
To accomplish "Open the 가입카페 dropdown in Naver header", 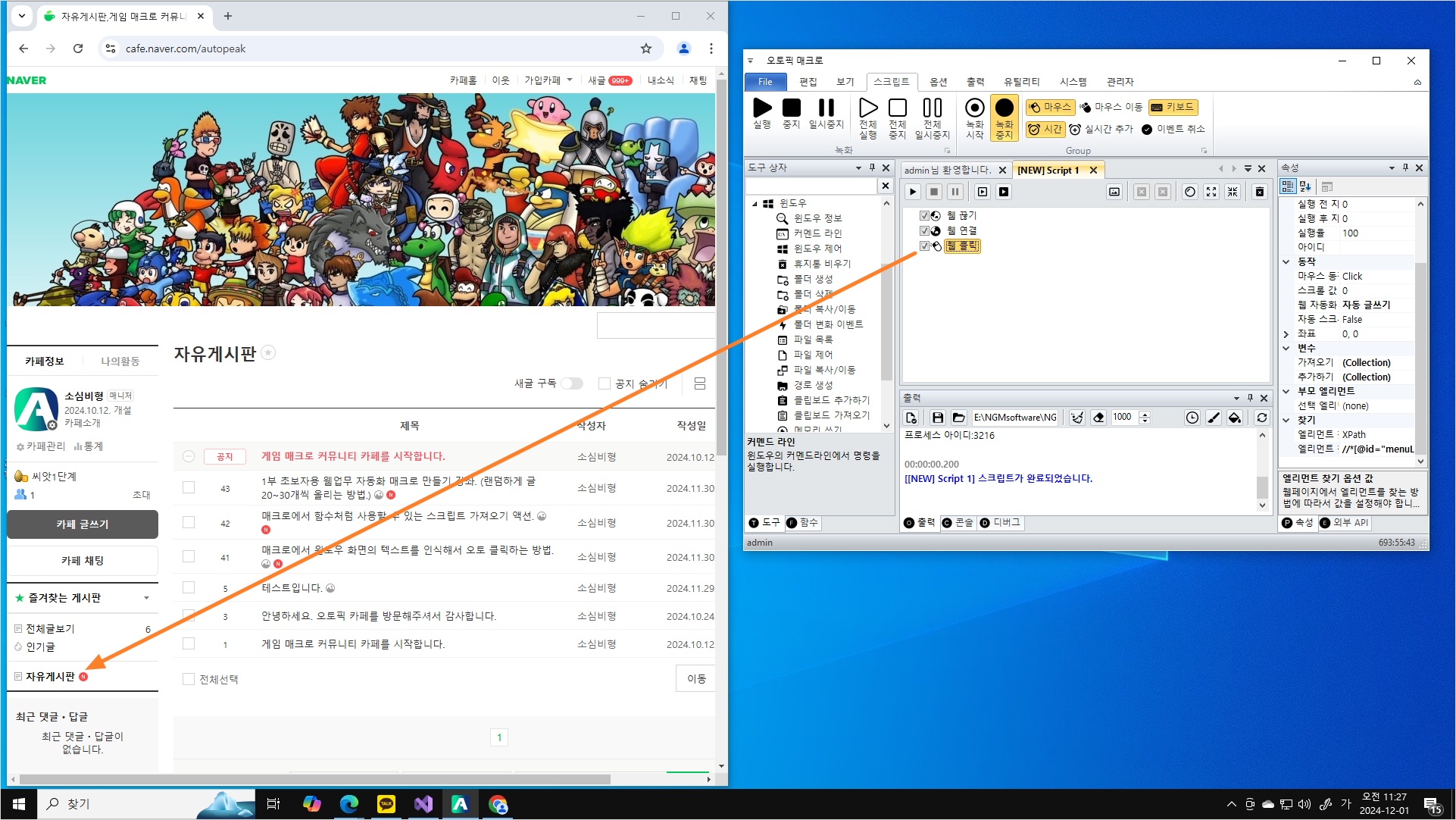I will tap(548, 80).
